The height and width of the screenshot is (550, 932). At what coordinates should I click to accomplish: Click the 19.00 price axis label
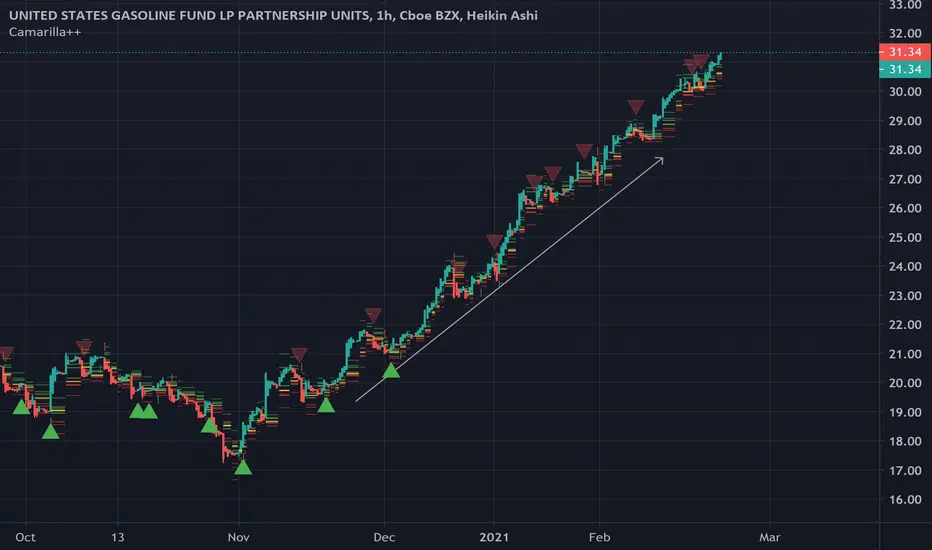tap(905, 412)
